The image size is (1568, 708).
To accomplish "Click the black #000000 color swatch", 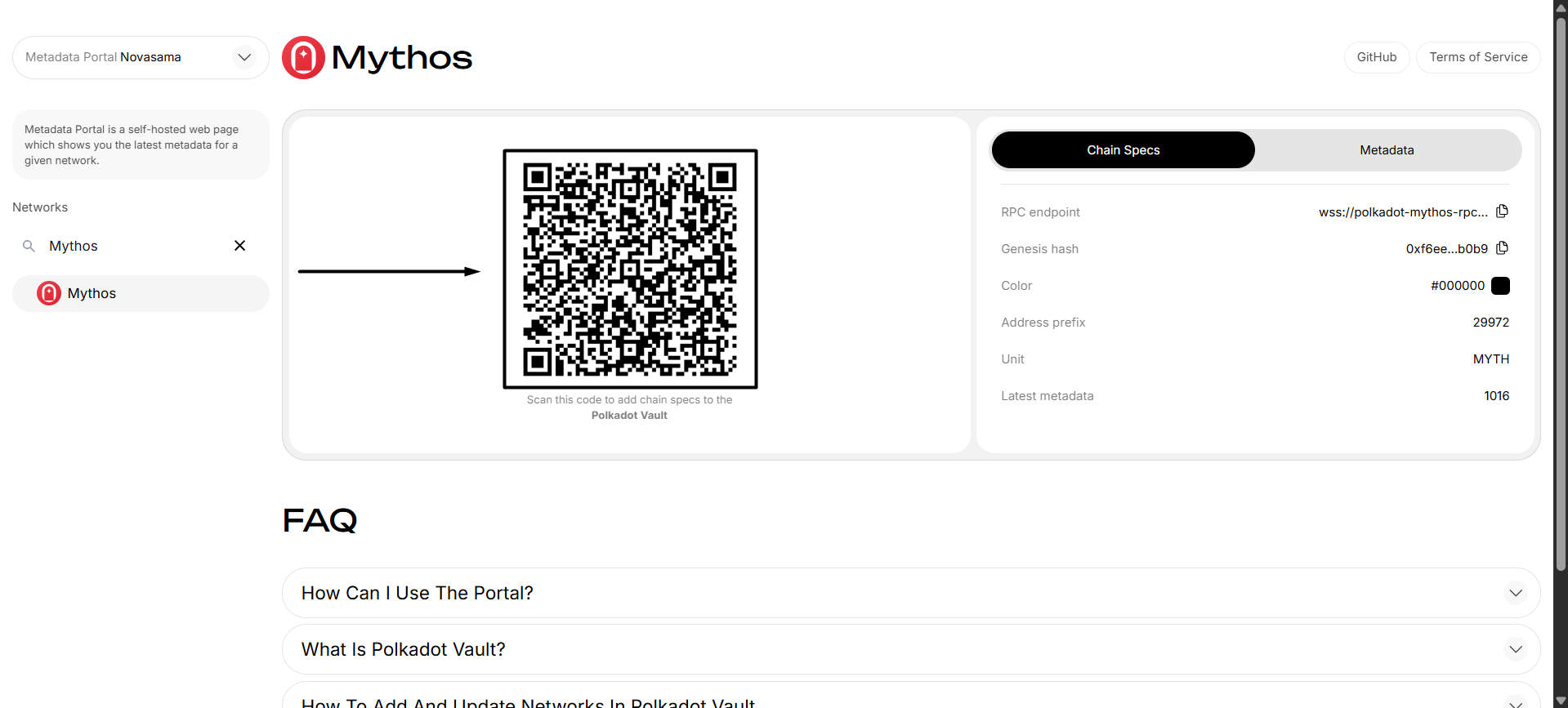I will coord(1500,286).
